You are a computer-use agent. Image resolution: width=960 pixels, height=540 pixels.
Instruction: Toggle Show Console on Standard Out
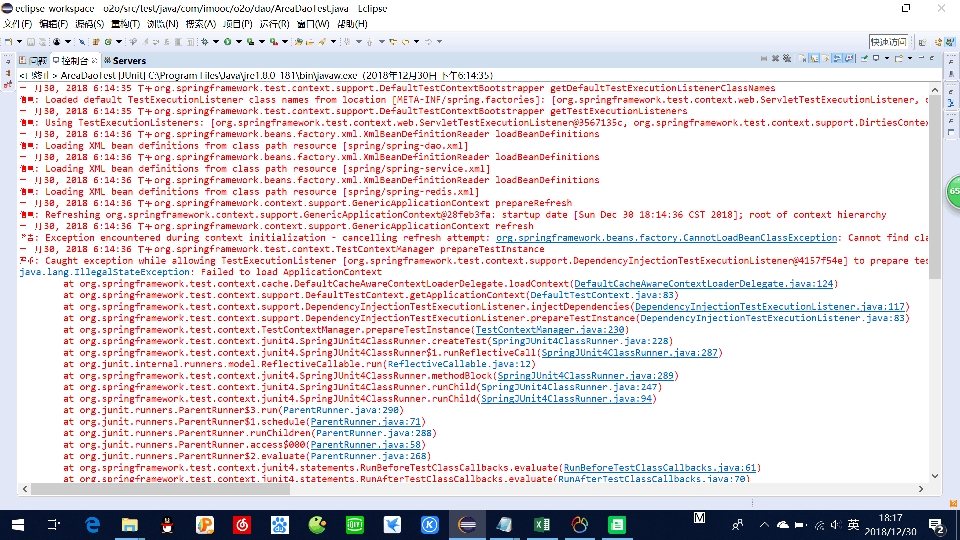click(x=837, y=58)
